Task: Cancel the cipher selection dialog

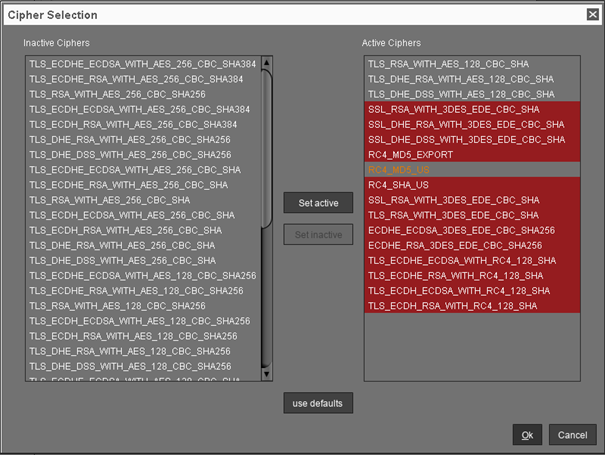Action: pyautogui.click(x=572, y=435)
